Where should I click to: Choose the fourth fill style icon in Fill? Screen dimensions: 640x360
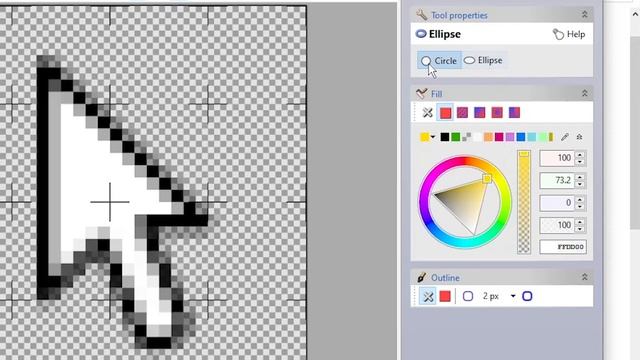[x=497, y=113]
